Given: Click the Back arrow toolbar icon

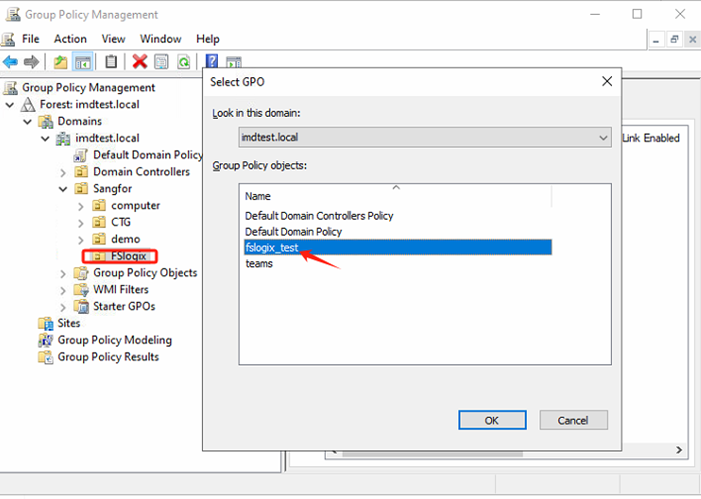Looking at the screenshot, I should pos(11,62).
